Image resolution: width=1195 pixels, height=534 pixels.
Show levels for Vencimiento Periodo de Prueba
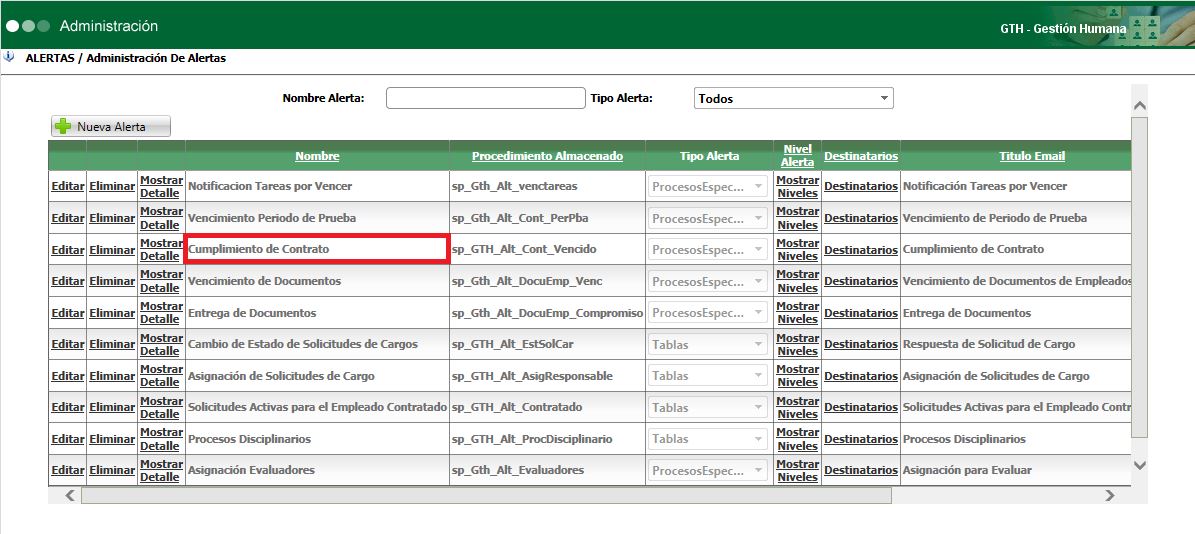tap(797, 218)
